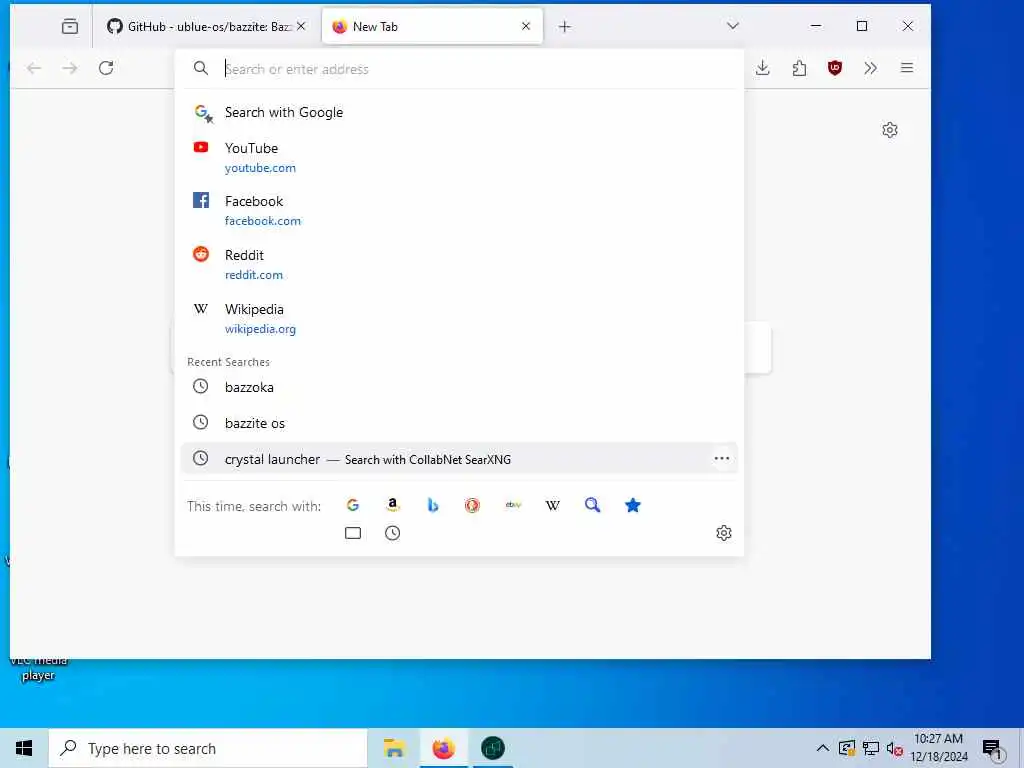Open the YouTube suggestion

pos(459,157)
